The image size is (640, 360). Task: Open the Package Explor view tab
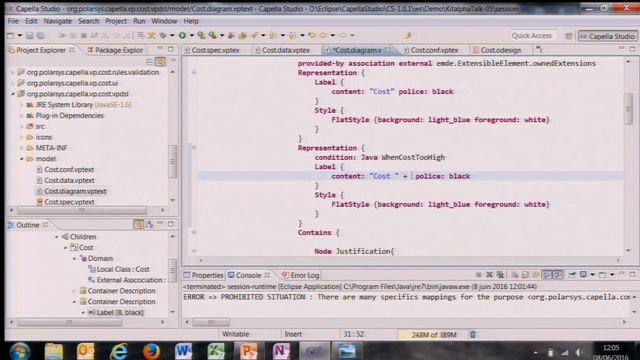coord(115,50)
